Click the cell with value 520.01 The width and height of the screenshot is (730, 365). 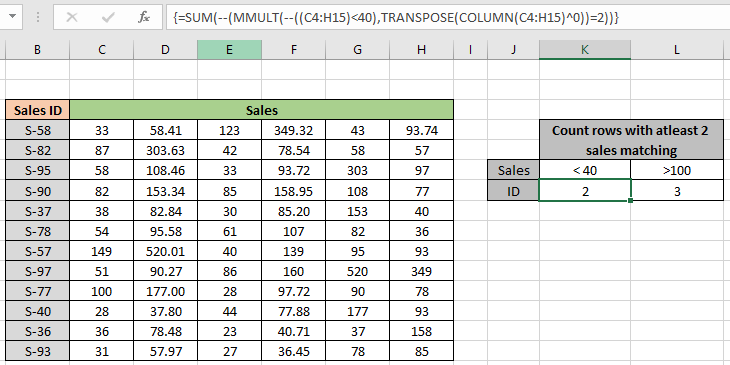click(165, 251)
